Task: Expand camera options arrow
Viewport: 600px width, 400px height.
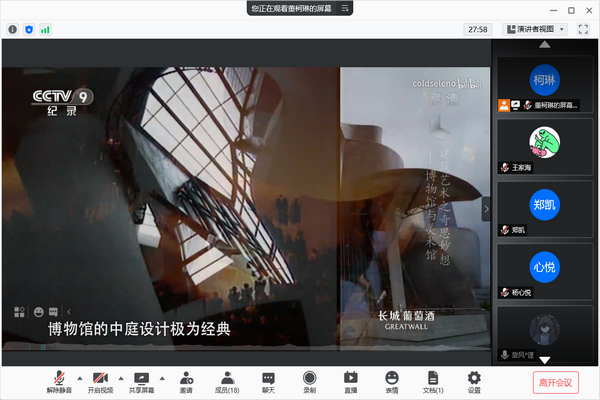Action: click(121, 379)
